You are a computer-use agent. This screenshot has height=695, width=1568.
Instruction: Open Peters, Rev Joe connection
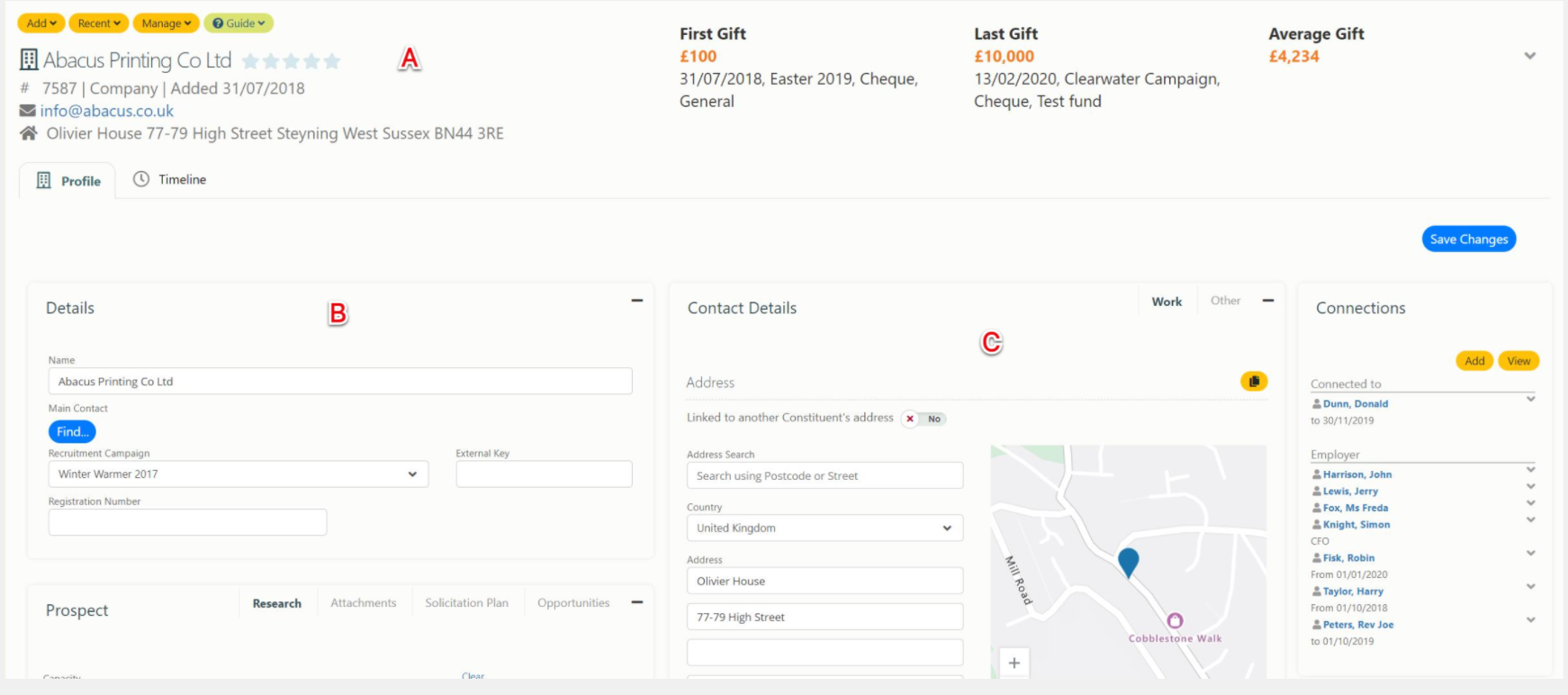(1358, 625)
